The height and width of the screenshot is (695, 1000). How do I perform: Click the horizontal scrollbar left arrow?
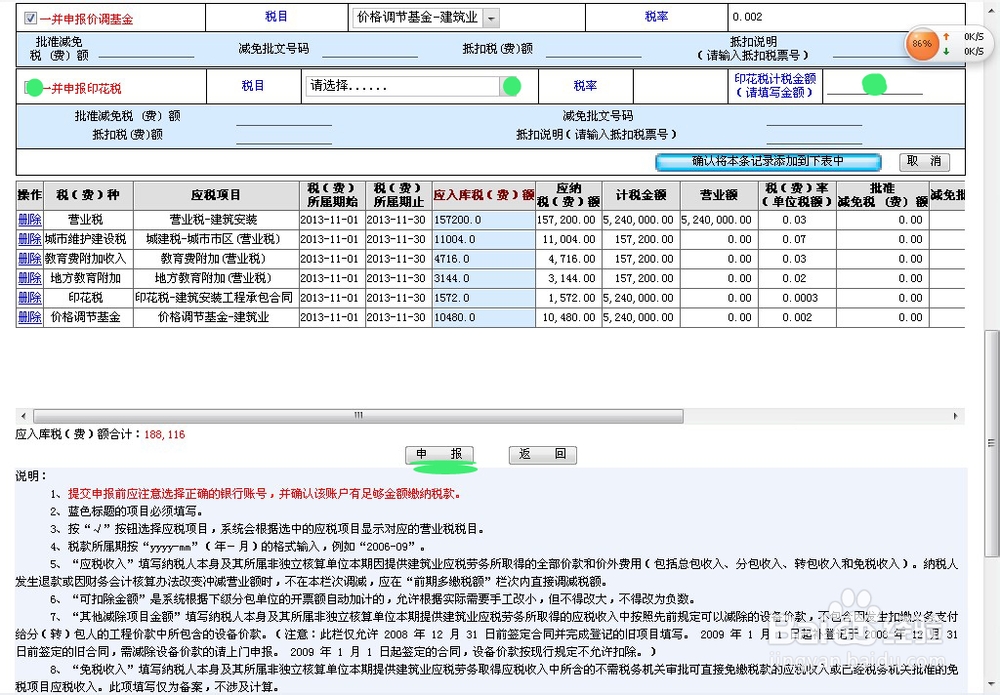(x=24, y=416)
